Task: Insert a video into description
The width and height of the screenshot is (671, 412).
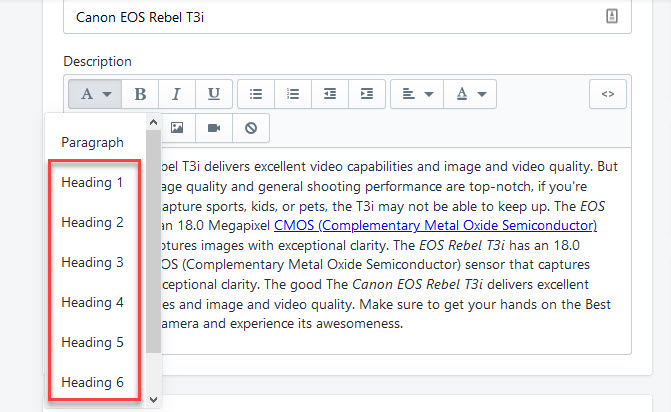Action: click(x=214, y=128)
